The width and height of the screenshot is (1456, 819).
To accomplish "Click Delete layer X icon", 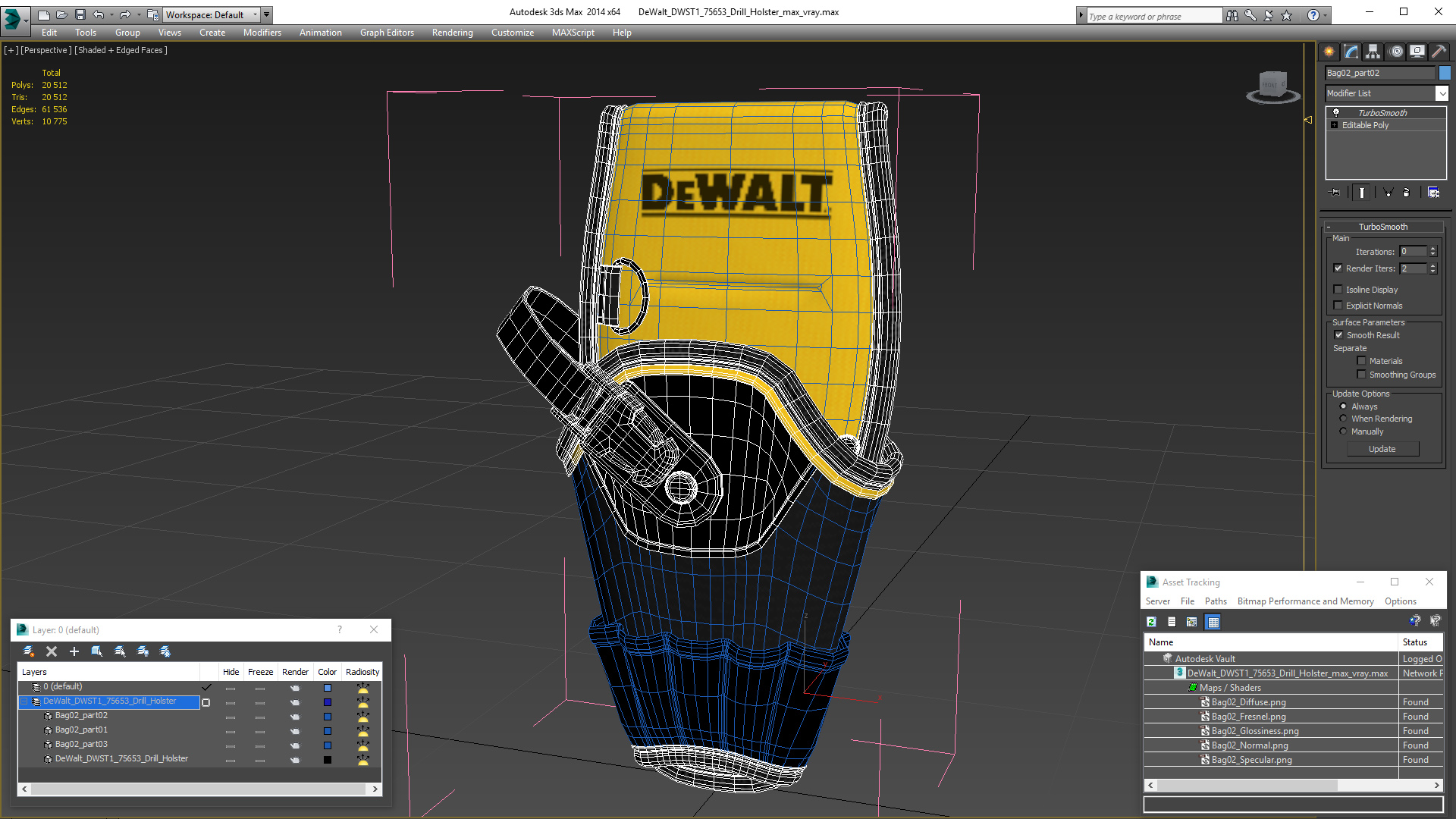I will pos(52,651).
